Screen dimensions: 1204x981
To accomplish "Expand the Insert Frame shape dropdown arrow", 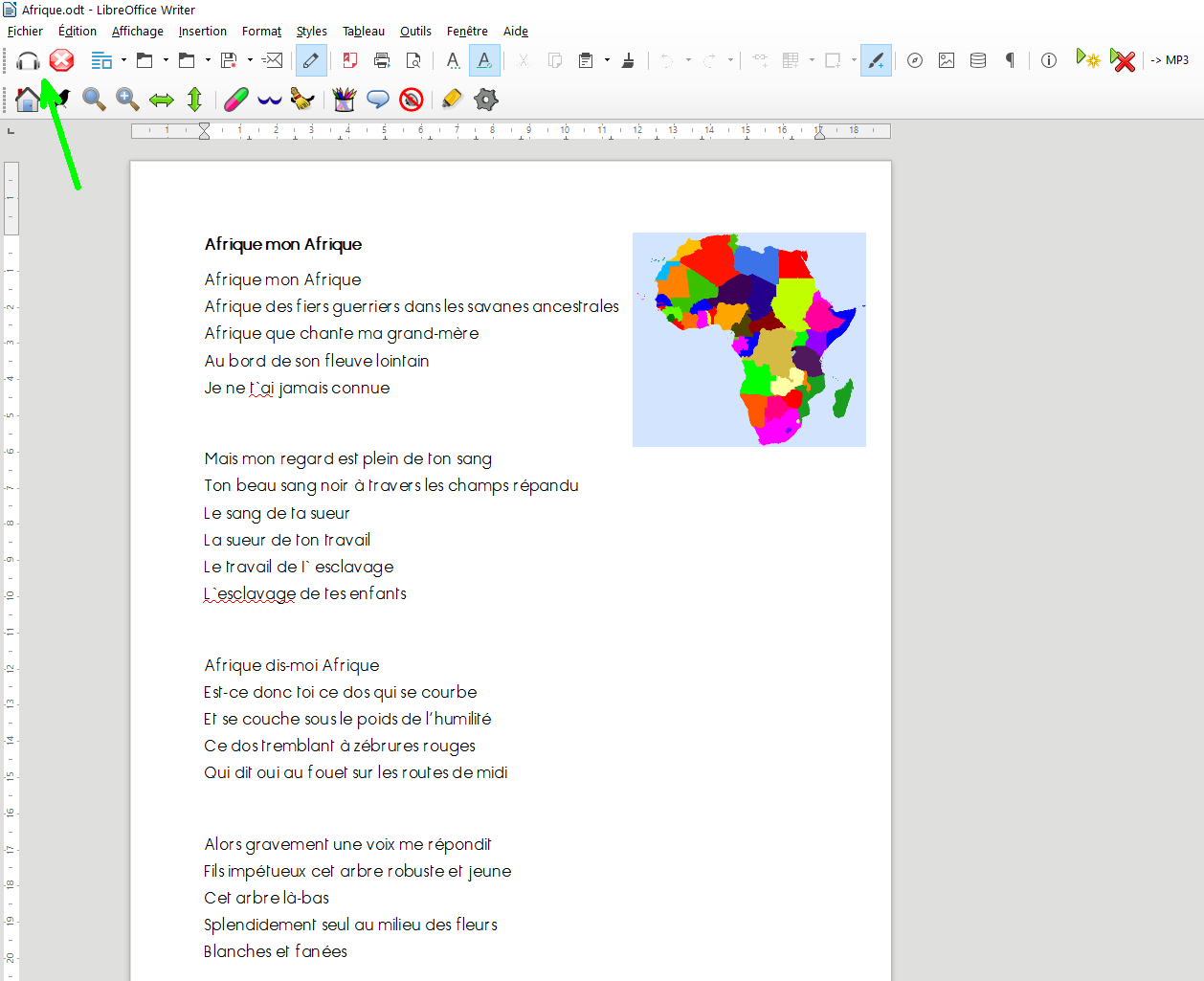I will coord(854,60).
